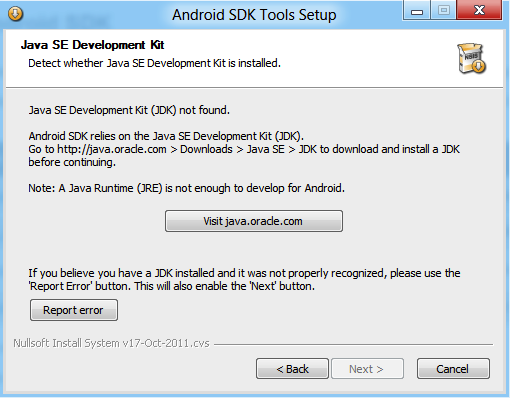Close the Android SDK Tools Setup window
Viewport: 510px width, 398px height.
point(479,10)
